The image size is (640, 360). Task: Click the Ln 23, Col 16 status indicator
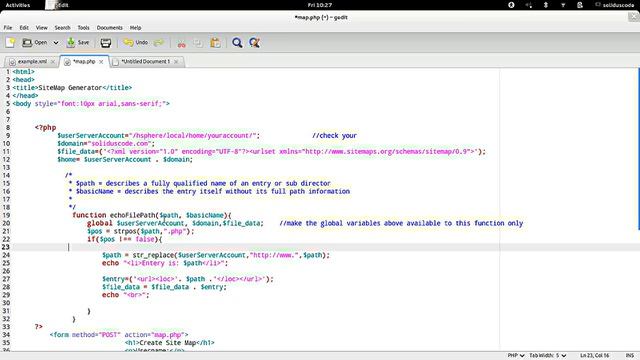(x=594, y=356)
